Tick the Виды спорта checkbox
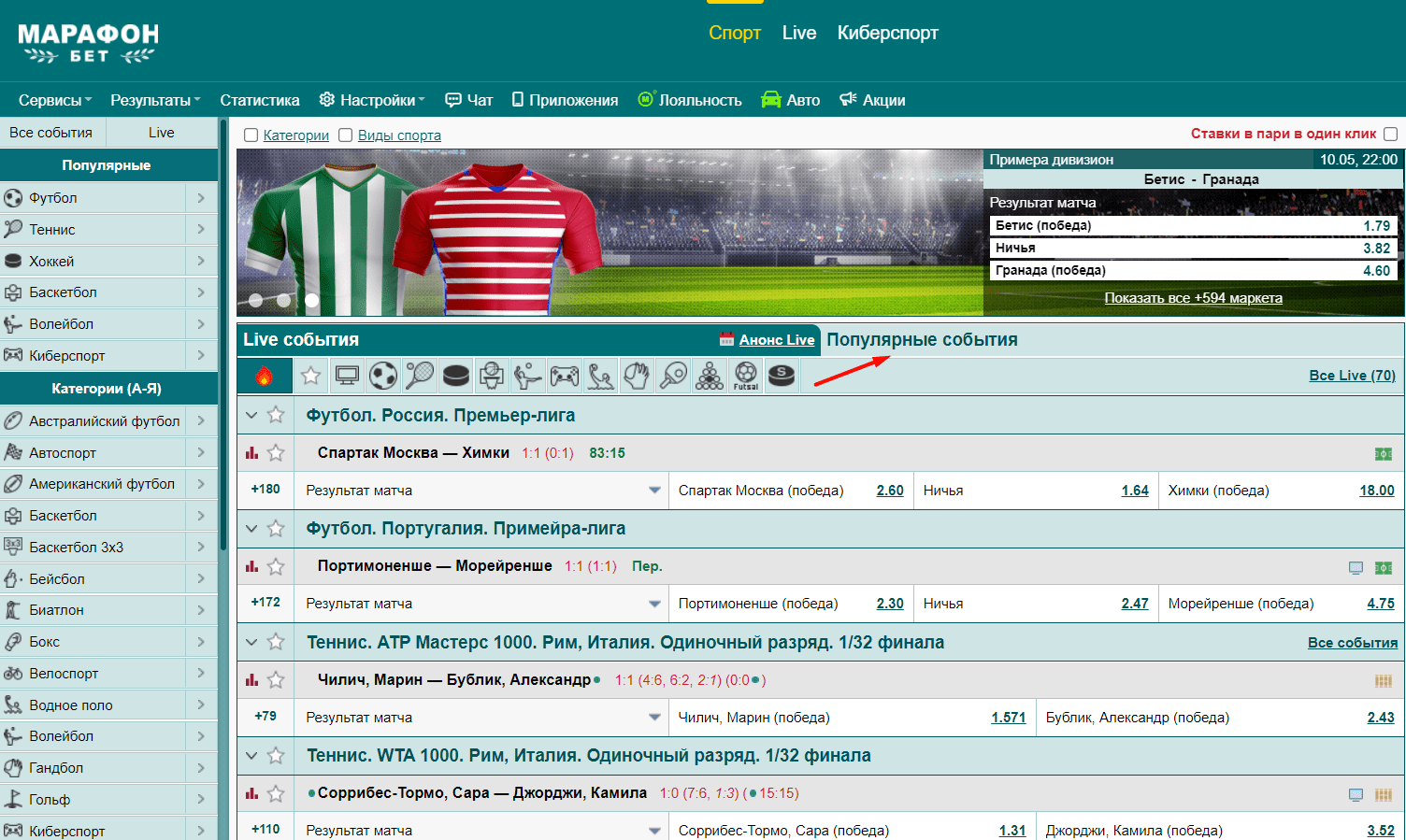Image resolution: width=1406 pixels, height=840 pixels. pos(345,135)
